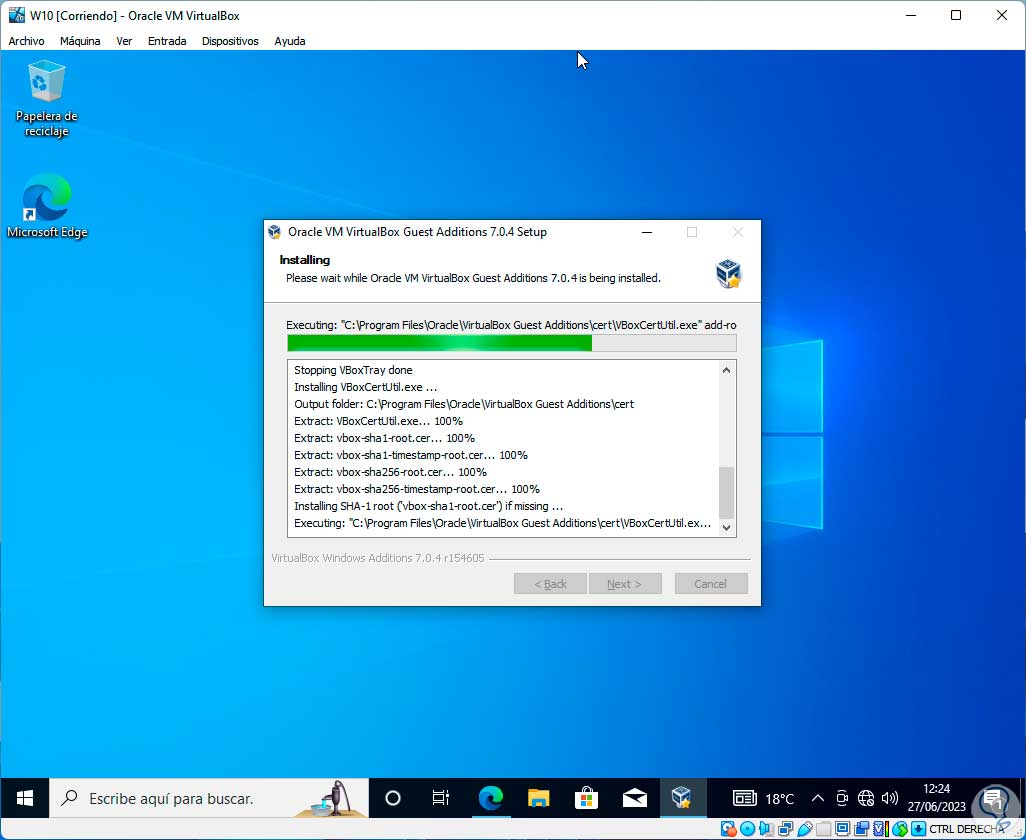Click the Guest Additions setup taskbar icon
Screen dimensions: 1026x840
click(682, 798)
